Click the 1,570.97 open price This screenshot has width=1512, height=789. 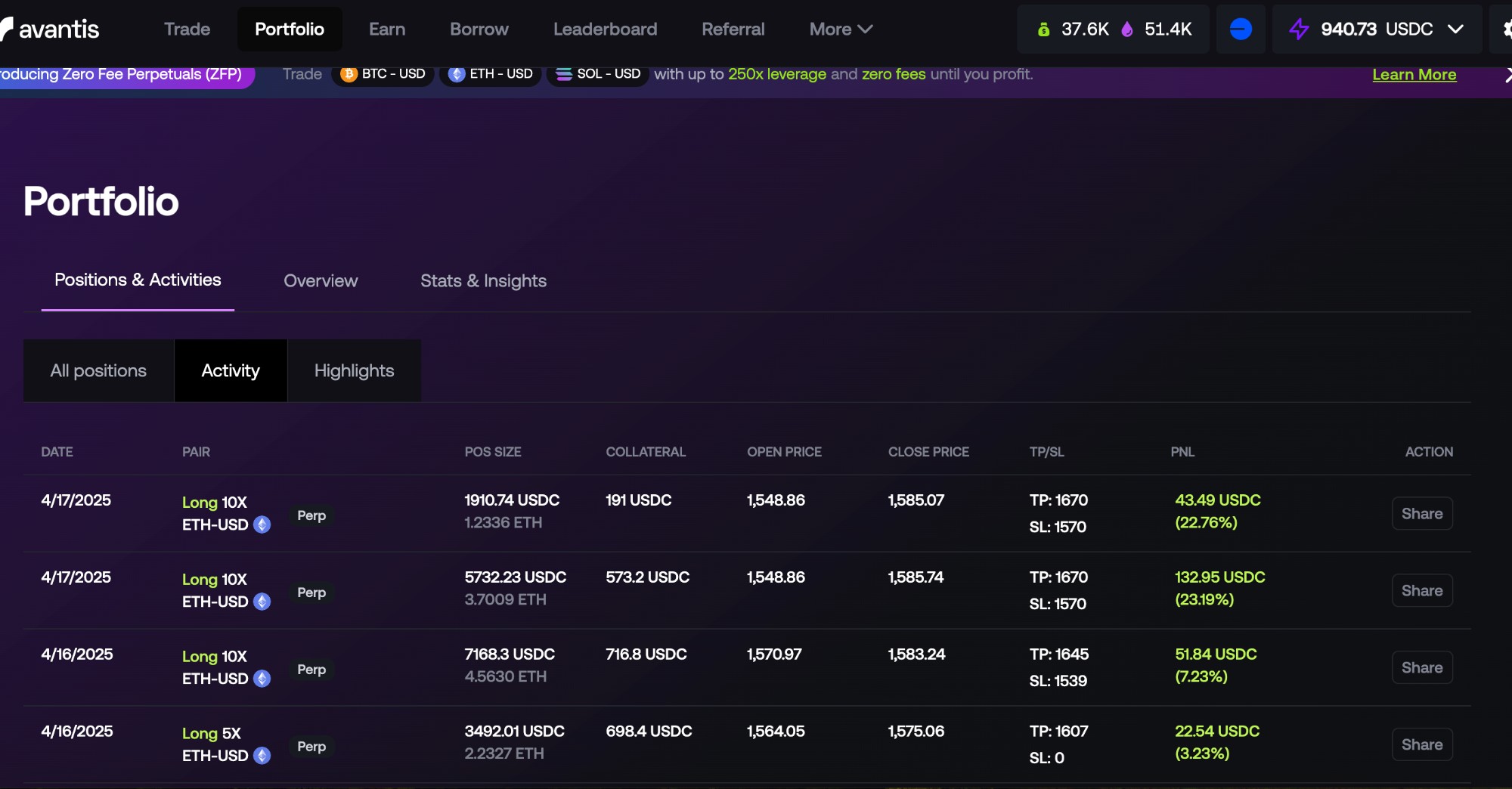coord(774,654)
